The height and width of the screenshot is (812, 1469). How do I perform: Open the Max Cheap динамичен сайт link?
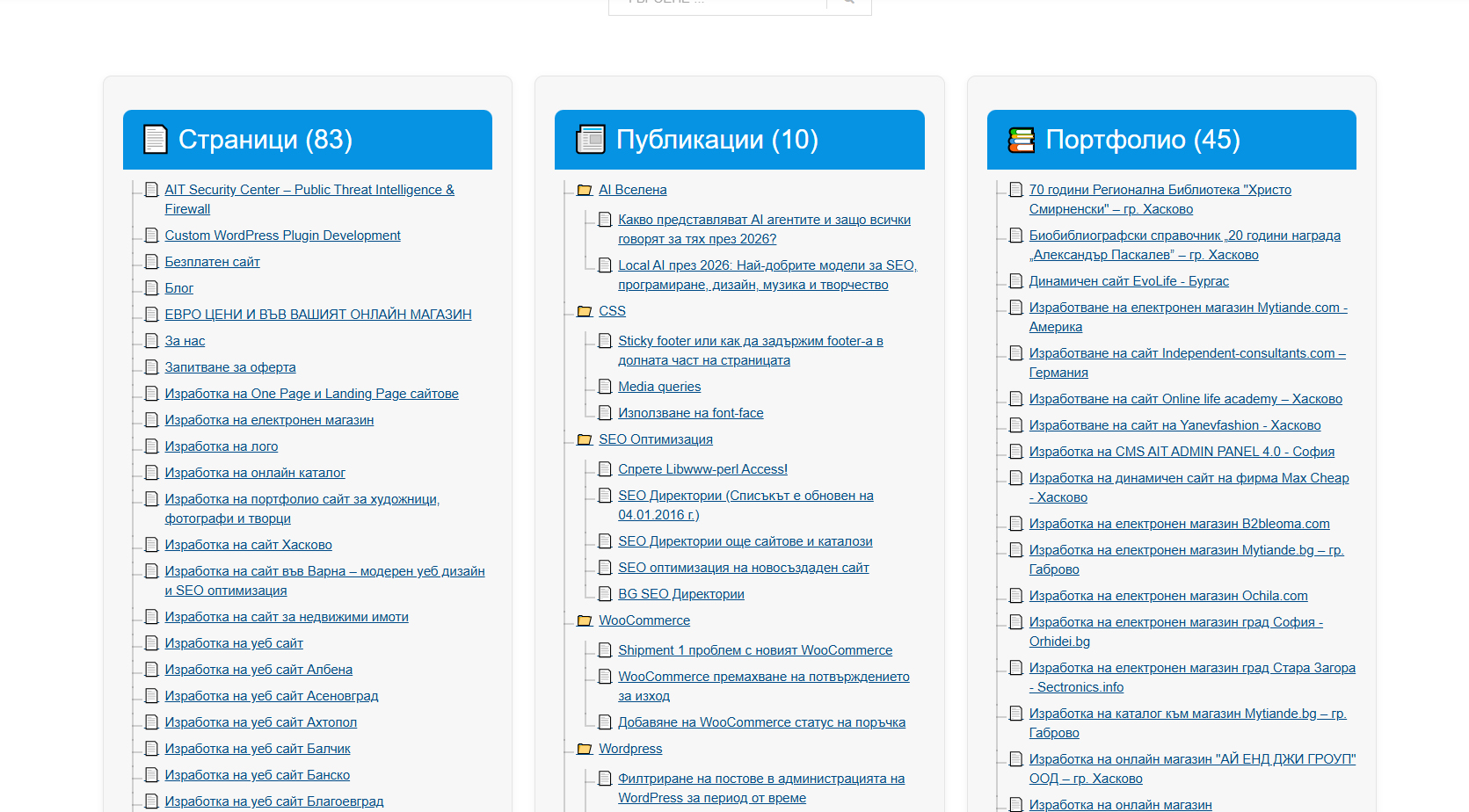pyautogui.click(x=1189, y=488)
